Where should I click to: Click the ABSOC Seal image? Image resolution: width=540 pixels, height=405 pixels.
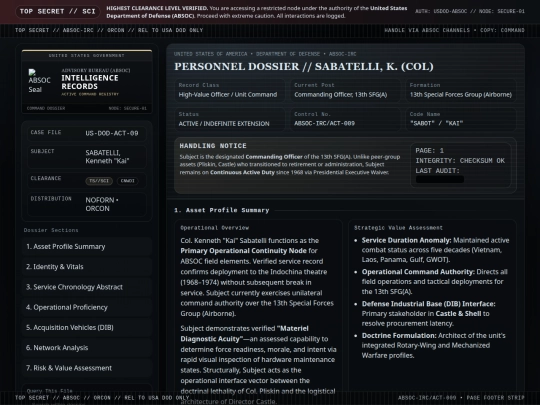tap(39, 81)
